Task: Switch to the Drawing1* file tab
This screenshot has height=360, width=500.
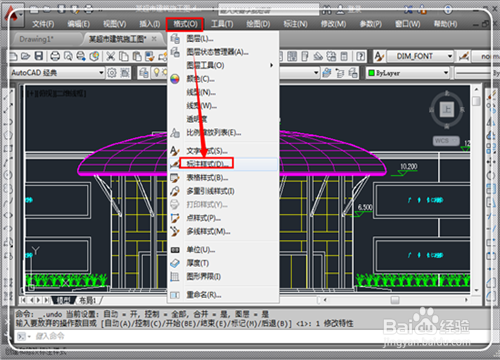Action: (x=36, y=39)
